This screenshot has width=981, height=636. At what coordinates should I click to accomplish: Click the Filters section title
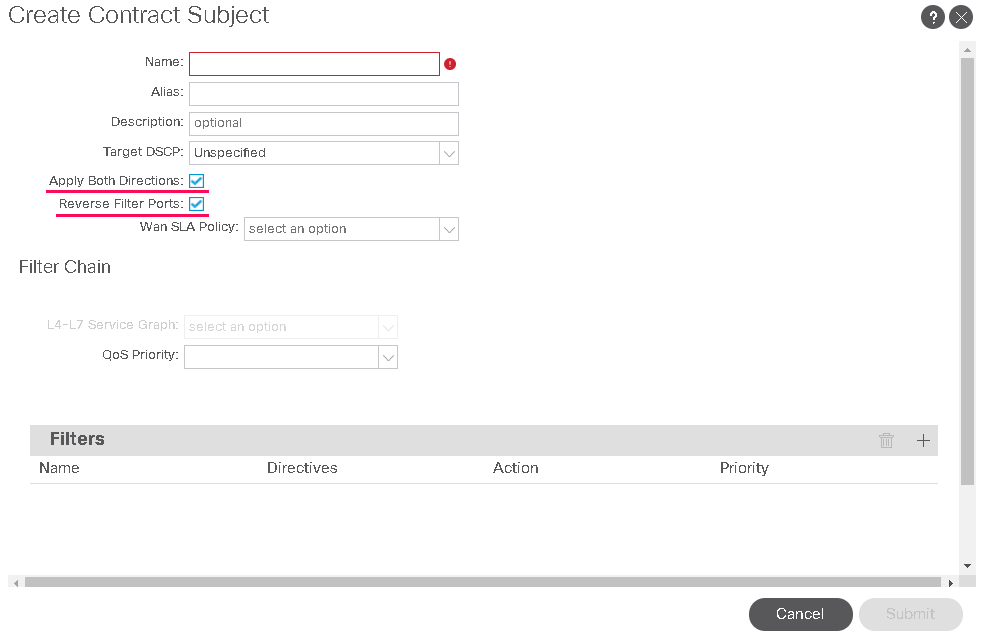pos(77,439)
